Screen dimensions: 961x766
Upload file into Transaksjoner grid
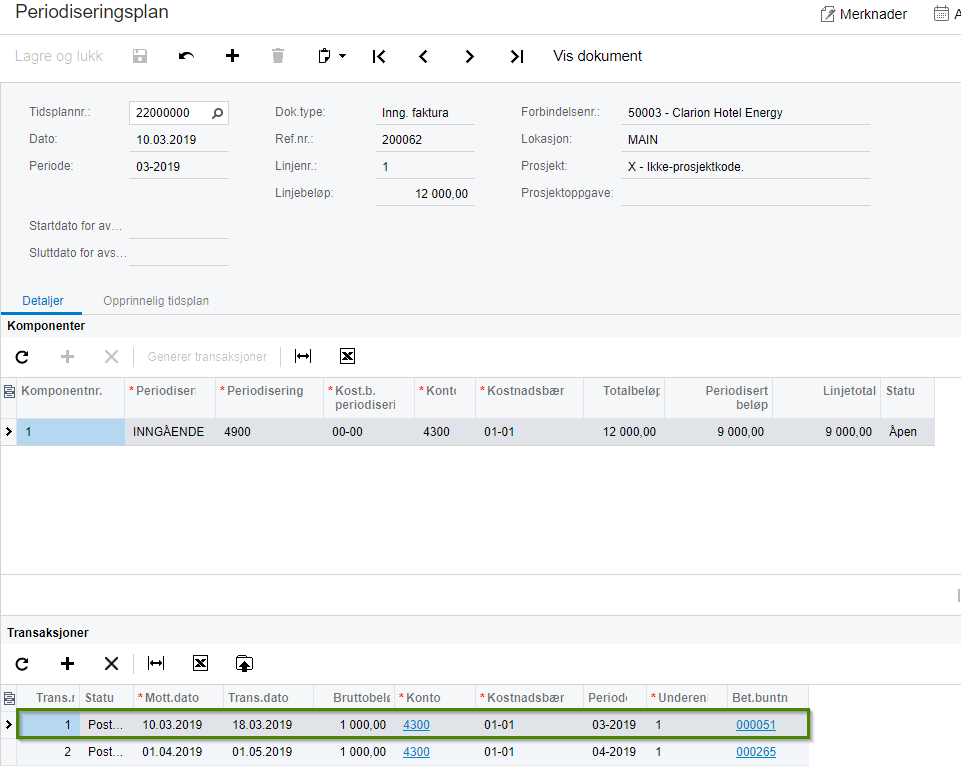[x=244, y=663]
